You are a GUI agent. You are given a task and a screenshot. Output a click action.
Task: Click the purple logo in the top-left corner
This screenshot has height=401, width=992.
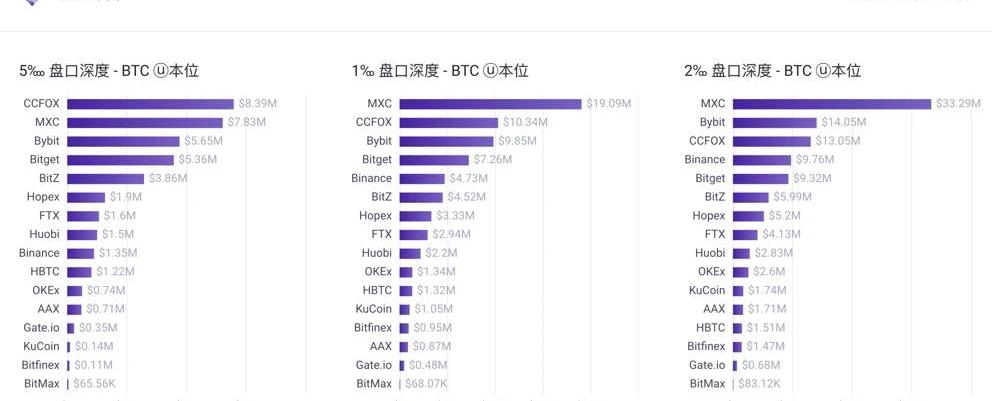(x=32, y=3)
